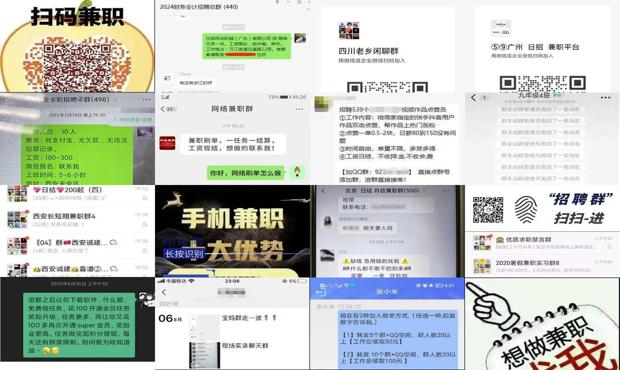Open the 西安长短期兼职群4 conversation

click(x=78, y=219)
